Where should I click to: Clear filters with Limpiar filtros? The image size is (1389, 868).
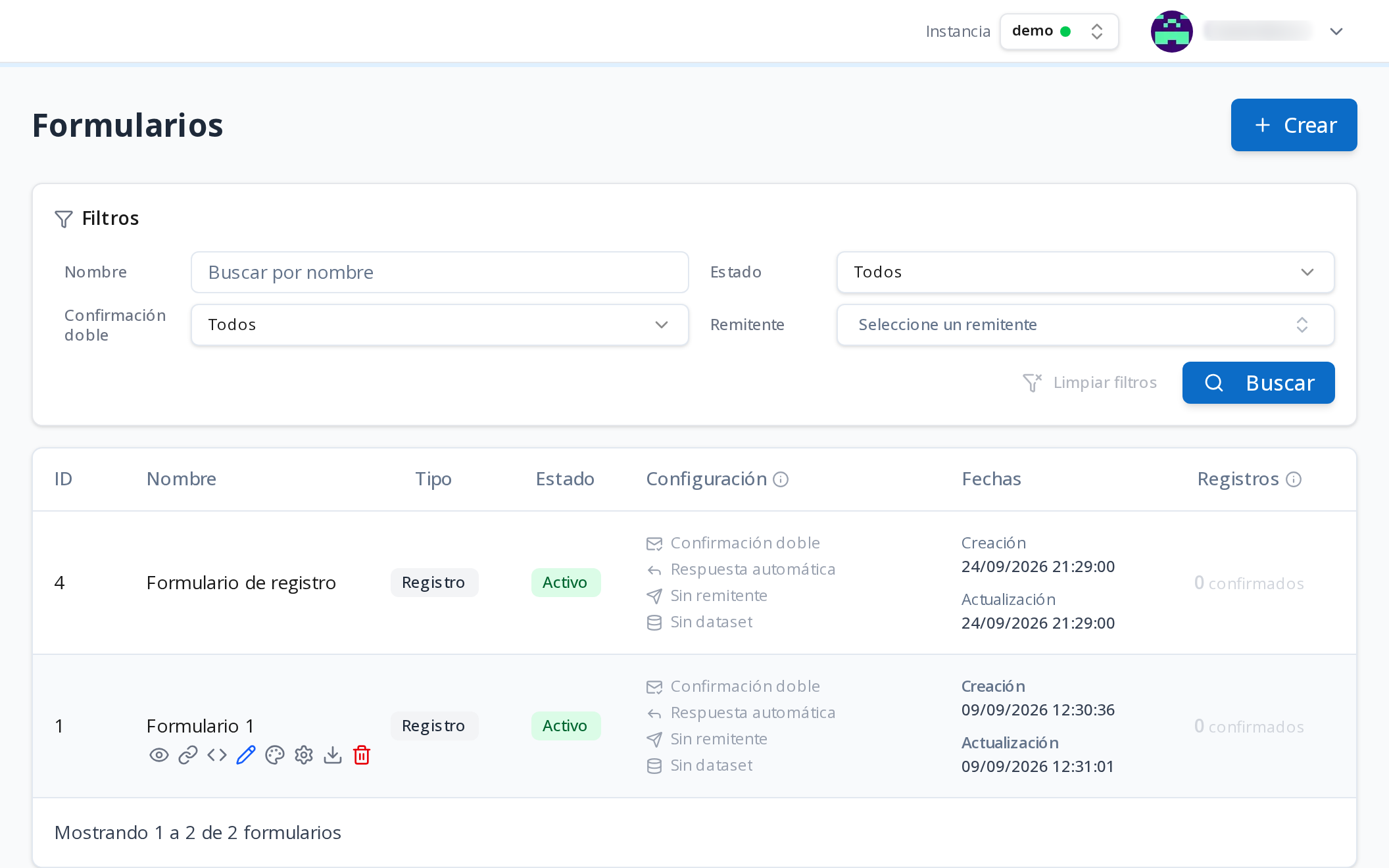point(1090,383)
